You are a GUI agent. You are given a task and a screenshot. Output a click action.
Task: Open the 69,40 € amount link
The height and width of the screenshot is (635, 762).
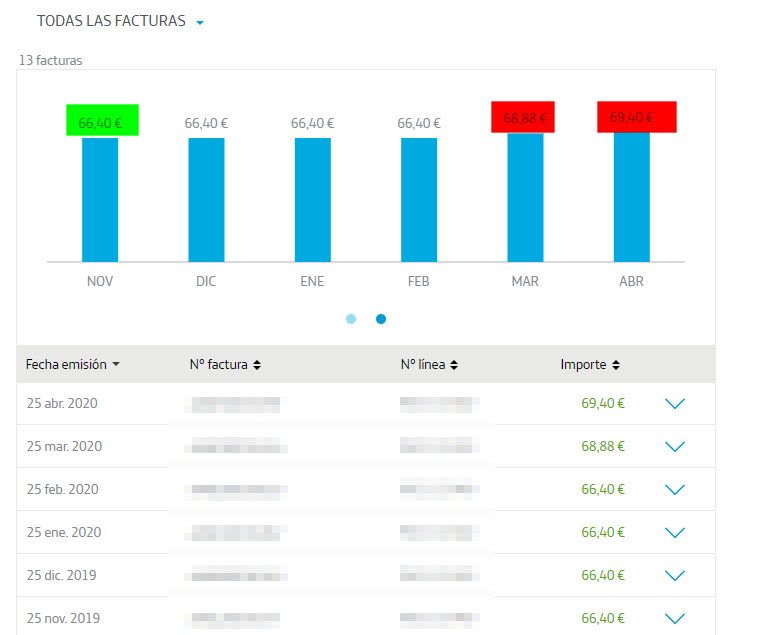(x=602, y=404)
